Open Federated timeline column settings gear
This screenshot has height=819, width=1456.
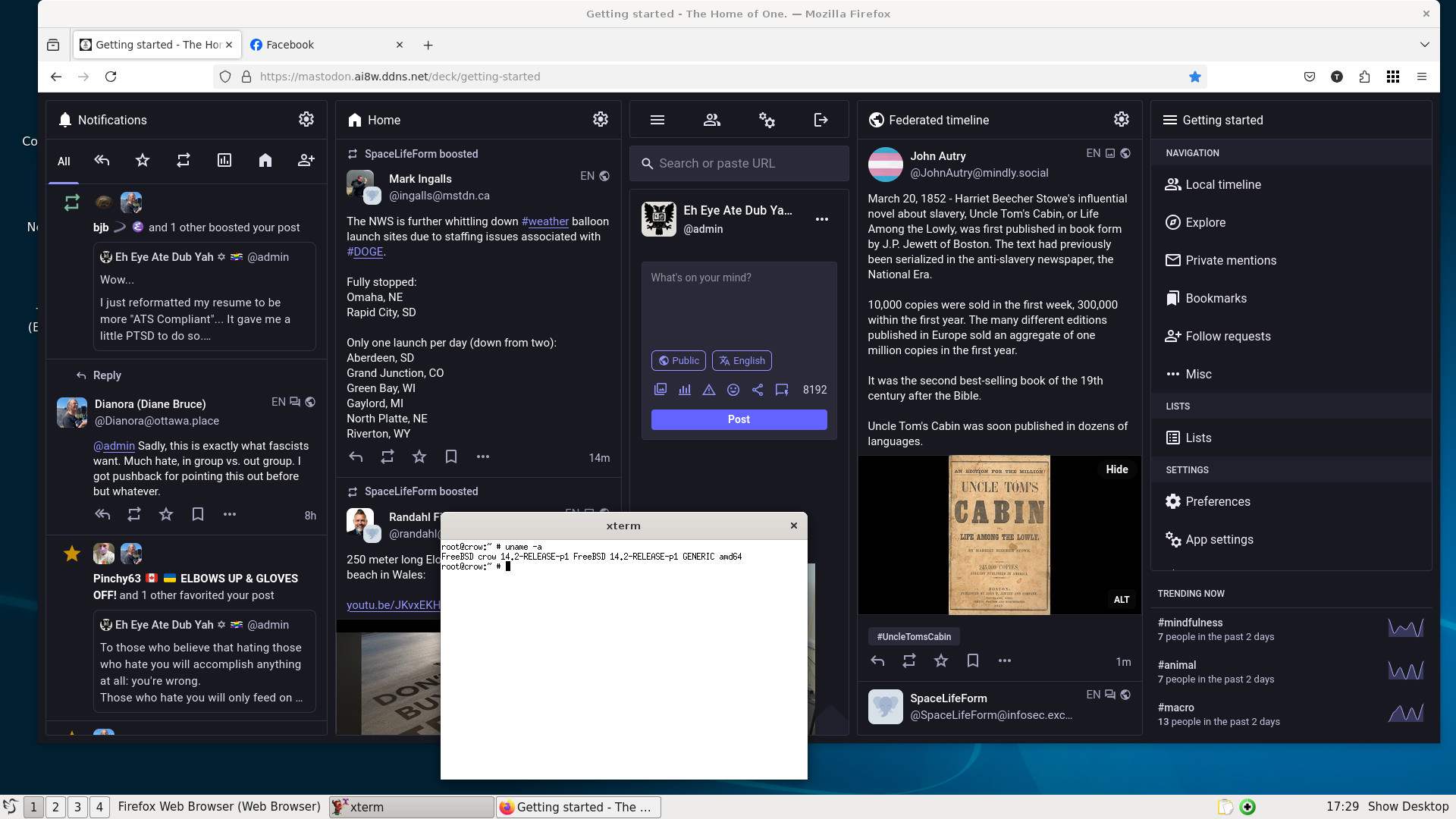pos(1122,119)
